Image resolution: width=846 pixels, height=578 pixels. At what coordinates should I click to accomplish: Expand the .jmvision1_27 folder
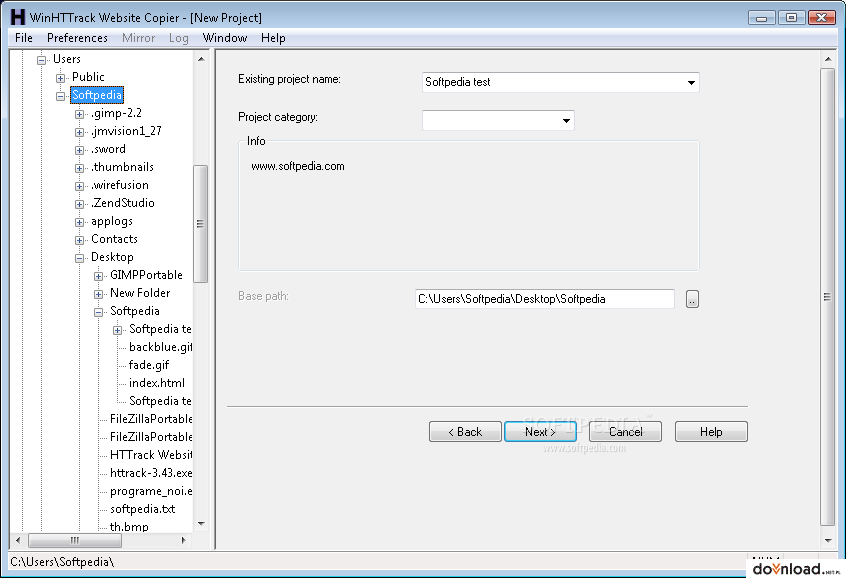79,132
